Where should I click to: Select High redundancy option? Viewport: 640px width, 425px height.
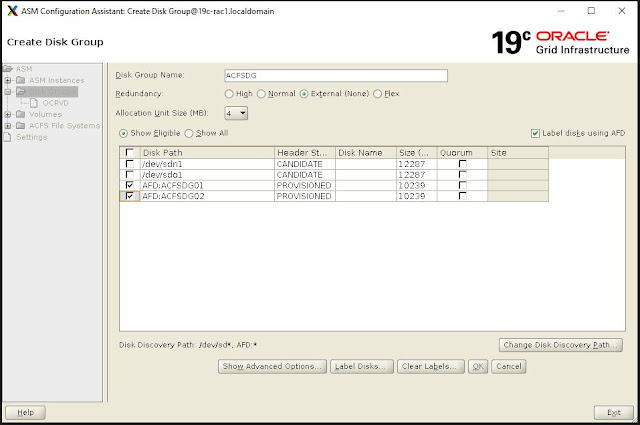229,94
